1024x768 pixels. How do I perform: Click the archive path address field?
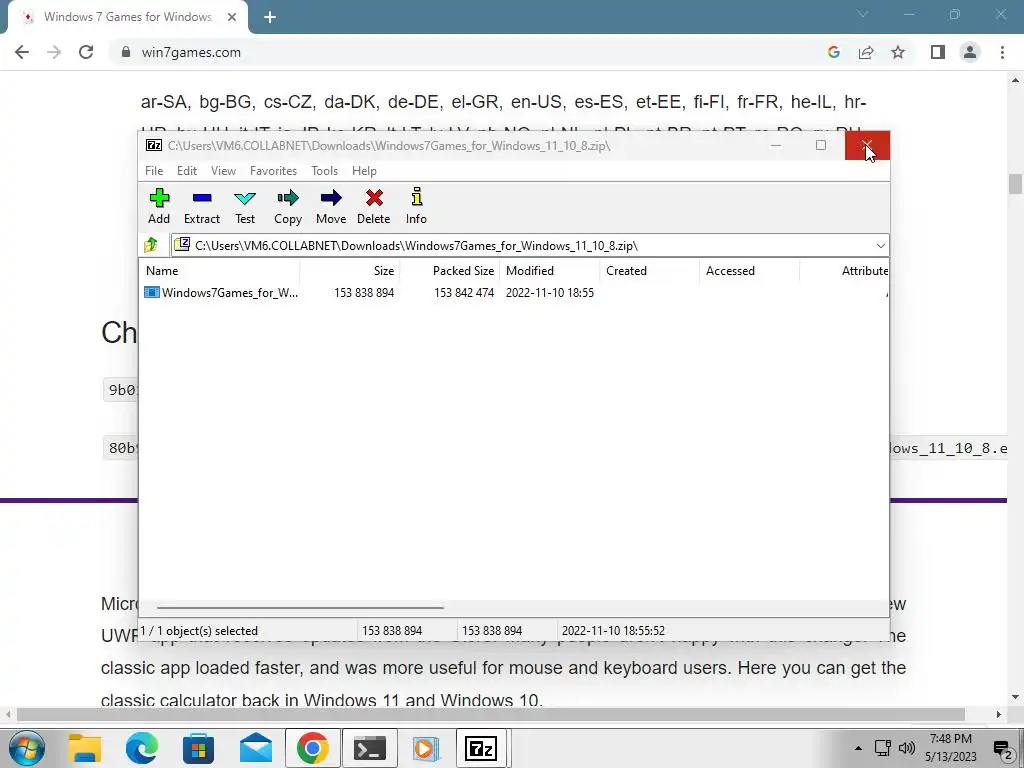pos(530,246)
